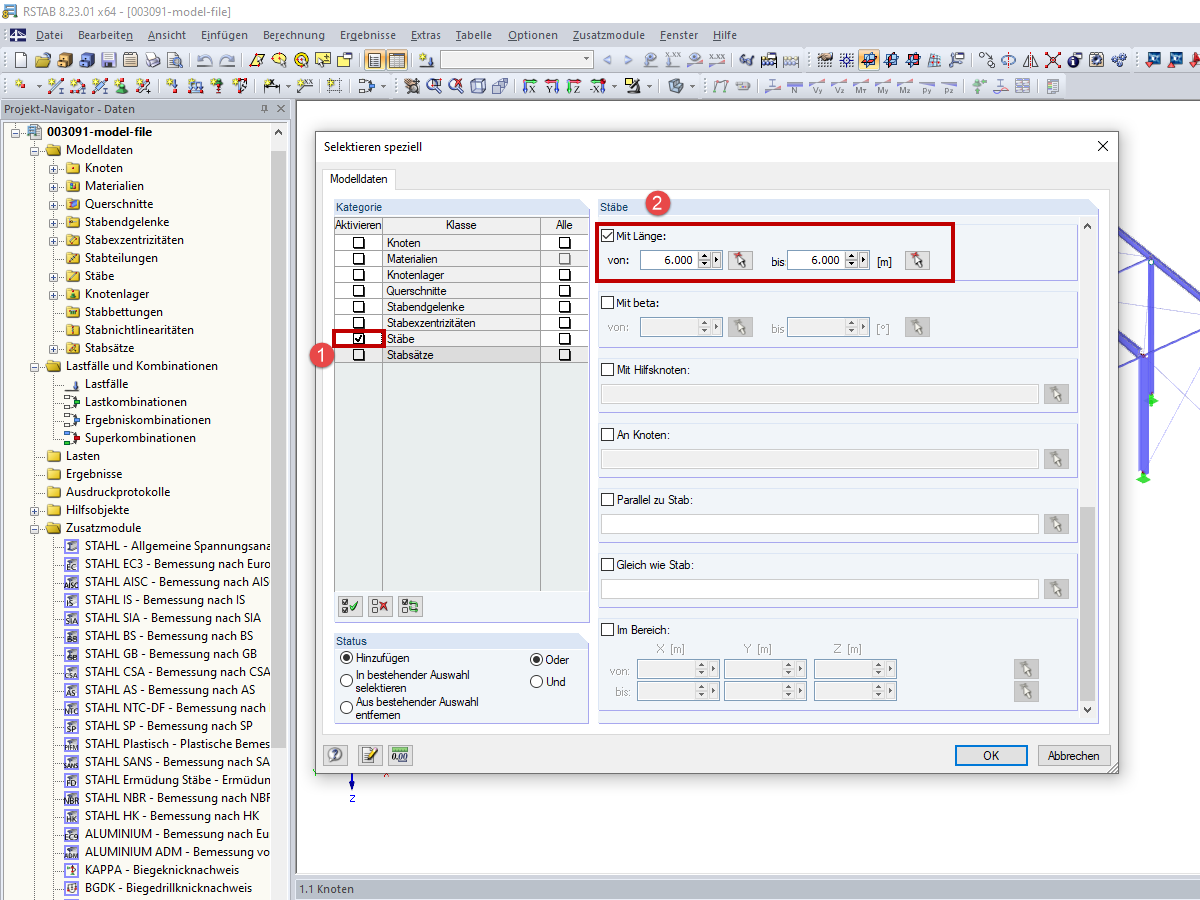1200x900 pixels.
Task: Open units settings via the 0.00 icon
Action: [x=400, y=755]
